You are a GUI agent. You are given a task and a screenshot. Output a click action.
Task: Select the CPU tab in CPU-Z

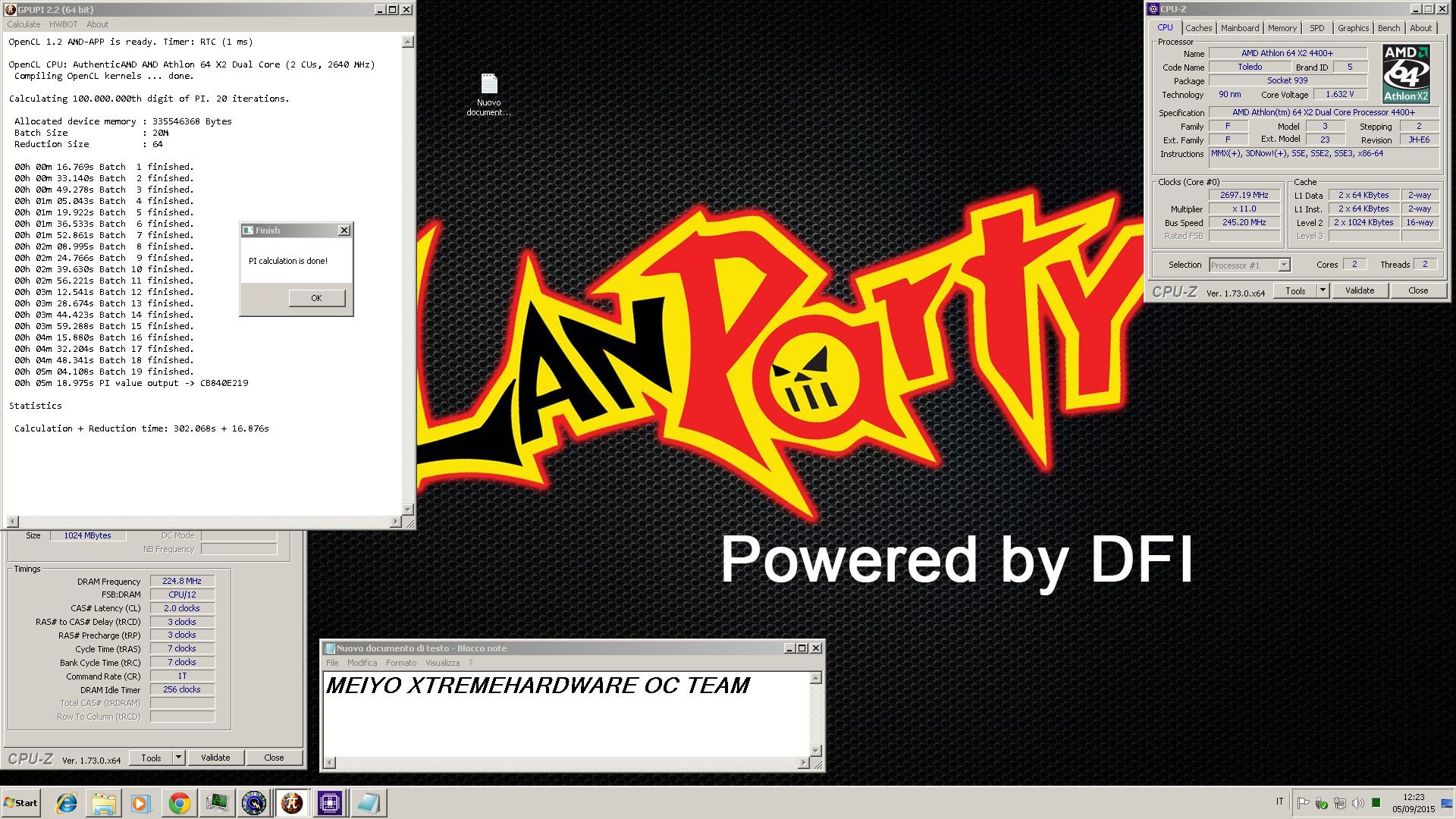(x=1165, y=27)
